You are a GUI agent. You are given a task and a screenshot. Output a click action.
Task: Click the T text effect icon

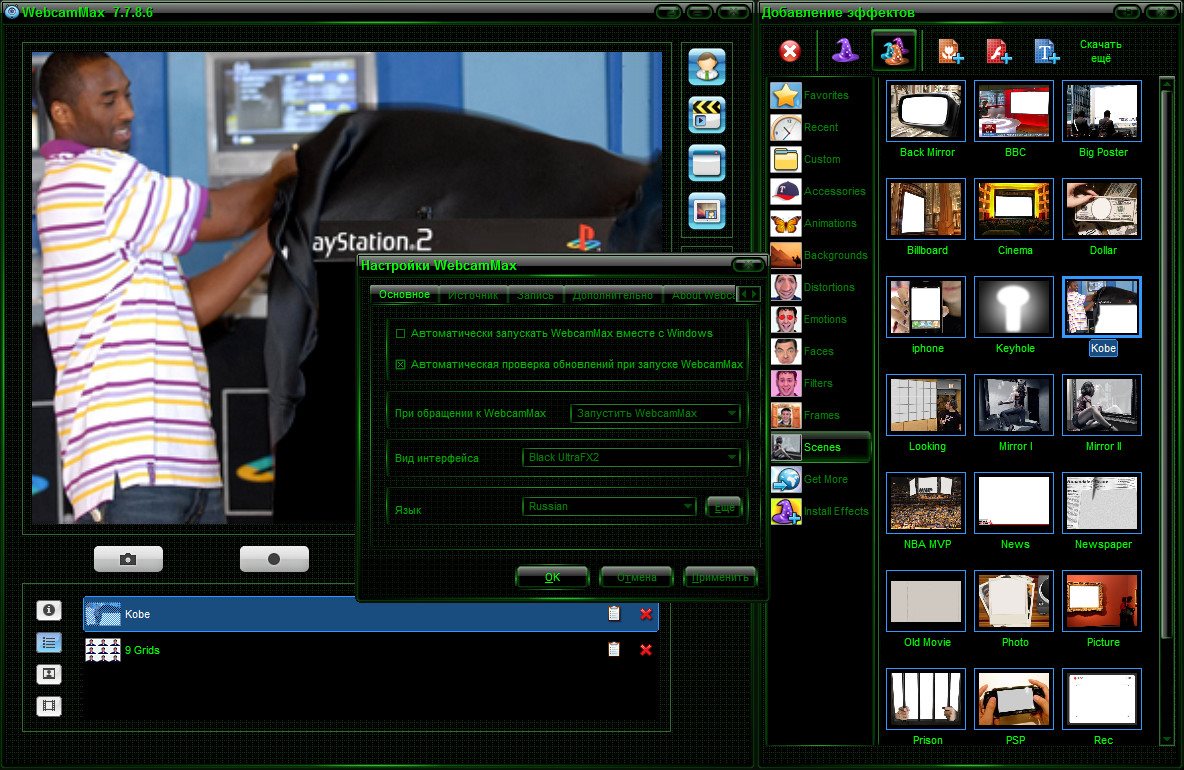(x=1047, y=51)
